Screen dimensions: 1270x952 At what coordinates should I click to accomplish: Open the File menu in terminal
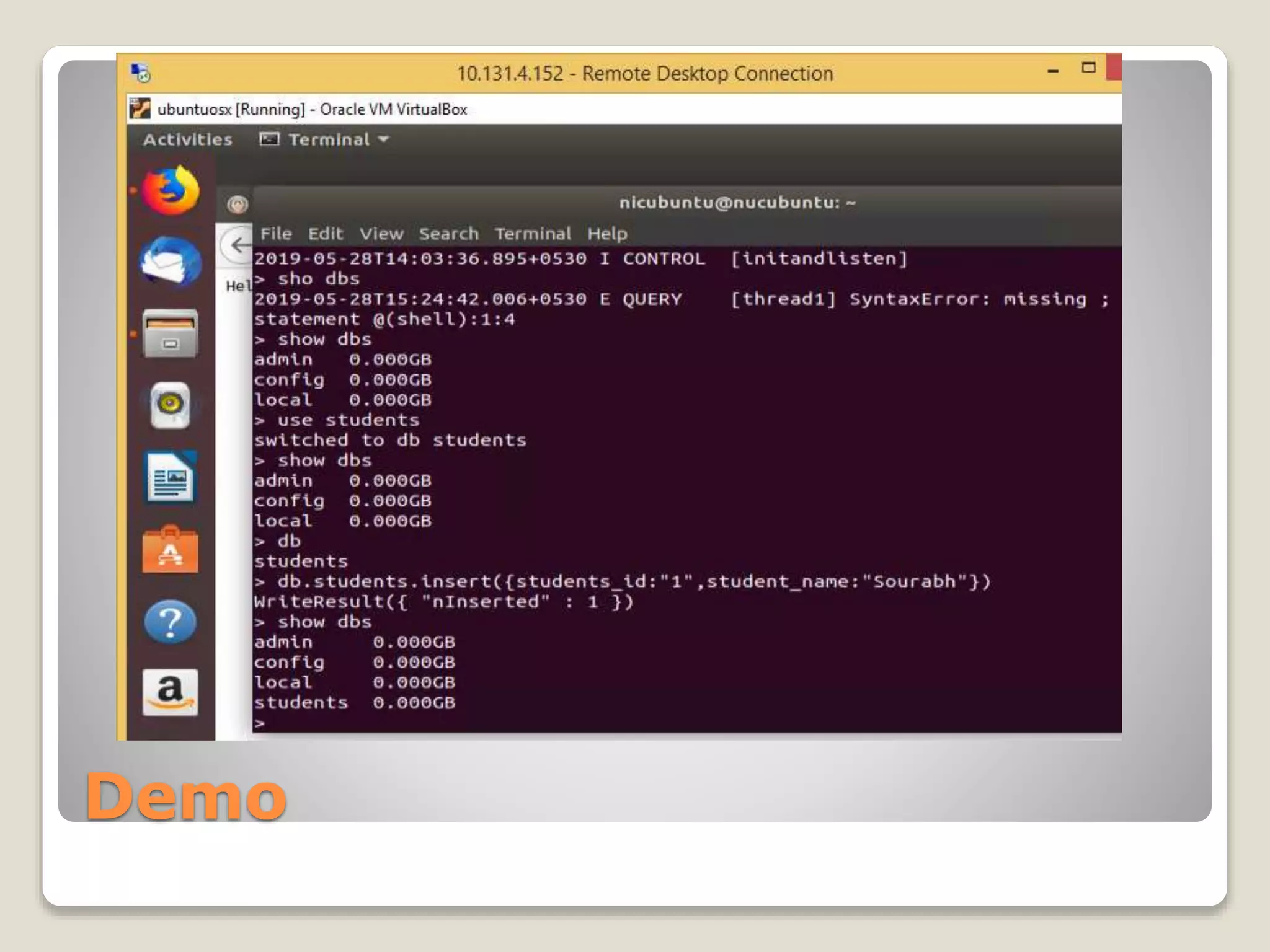click(x=276, y=234)
